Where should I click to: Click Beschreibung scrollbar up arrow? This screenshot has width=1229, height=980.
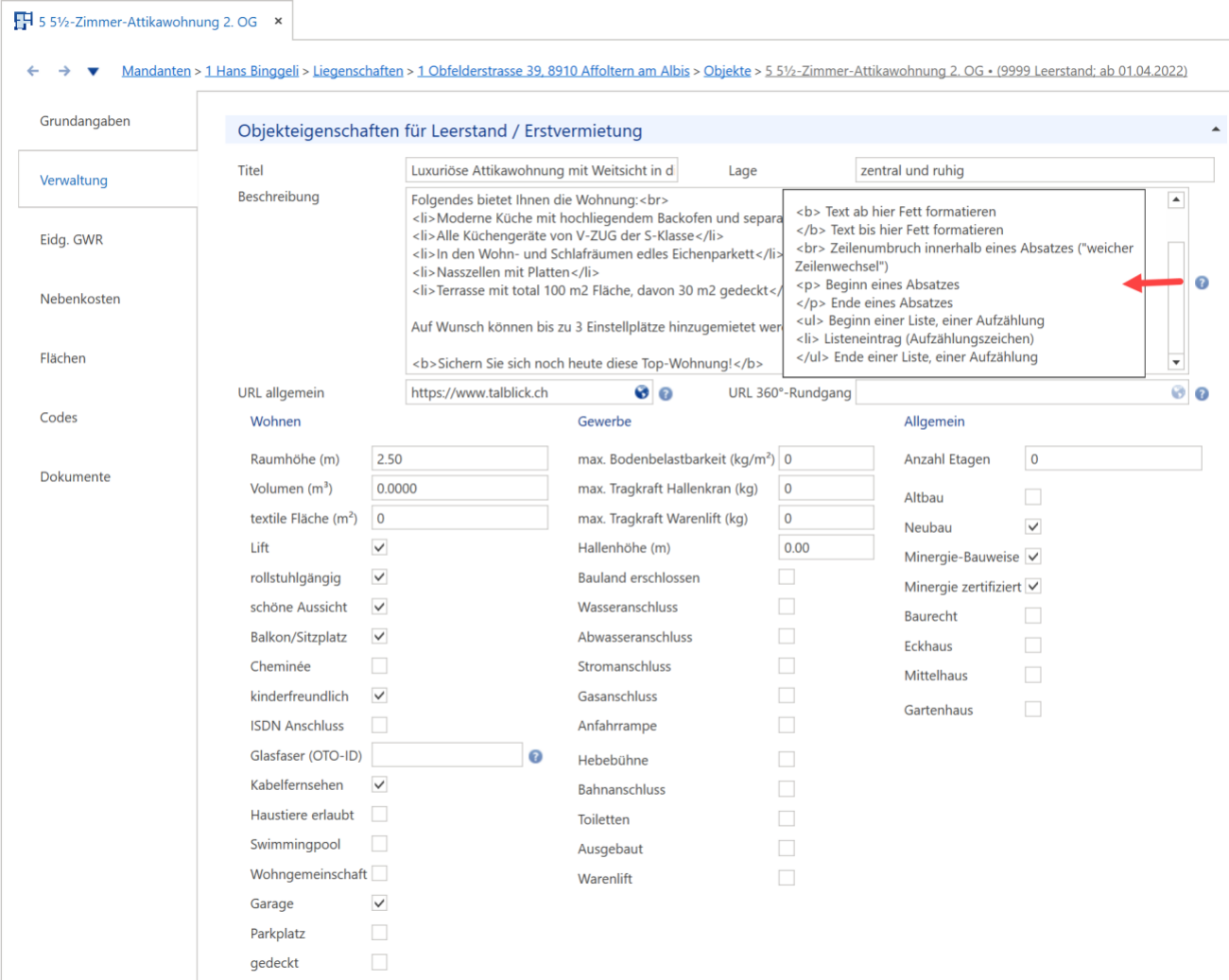(1176, 199)
